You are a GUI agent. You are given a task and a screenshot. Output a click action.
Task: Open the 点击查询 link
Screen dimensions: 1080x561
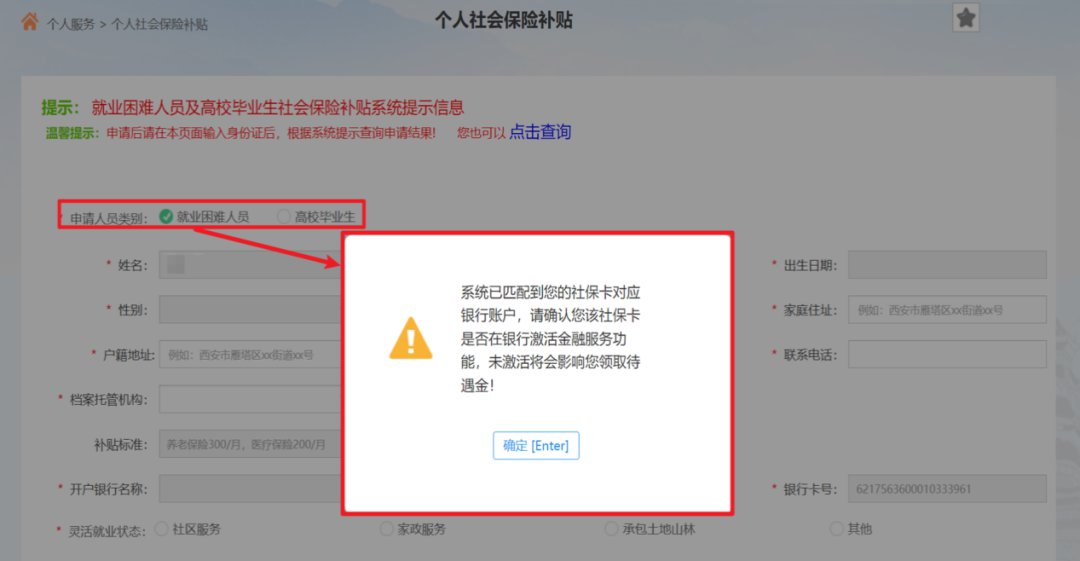(540, 132)
